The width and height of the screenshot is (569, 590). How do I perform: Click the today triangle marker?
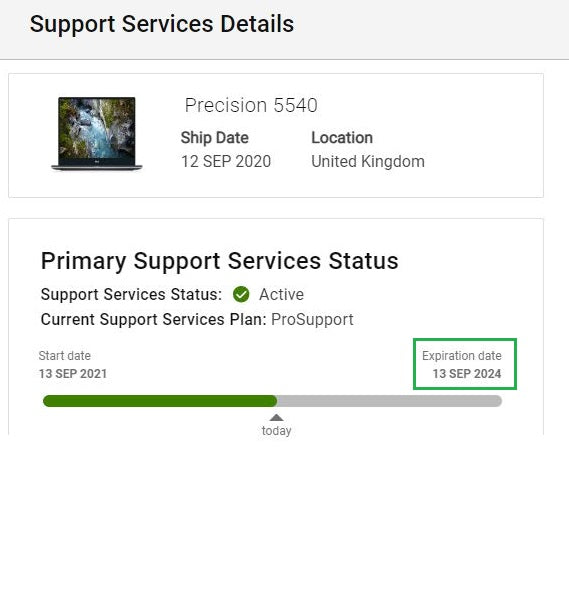click(x=277, y=417)
